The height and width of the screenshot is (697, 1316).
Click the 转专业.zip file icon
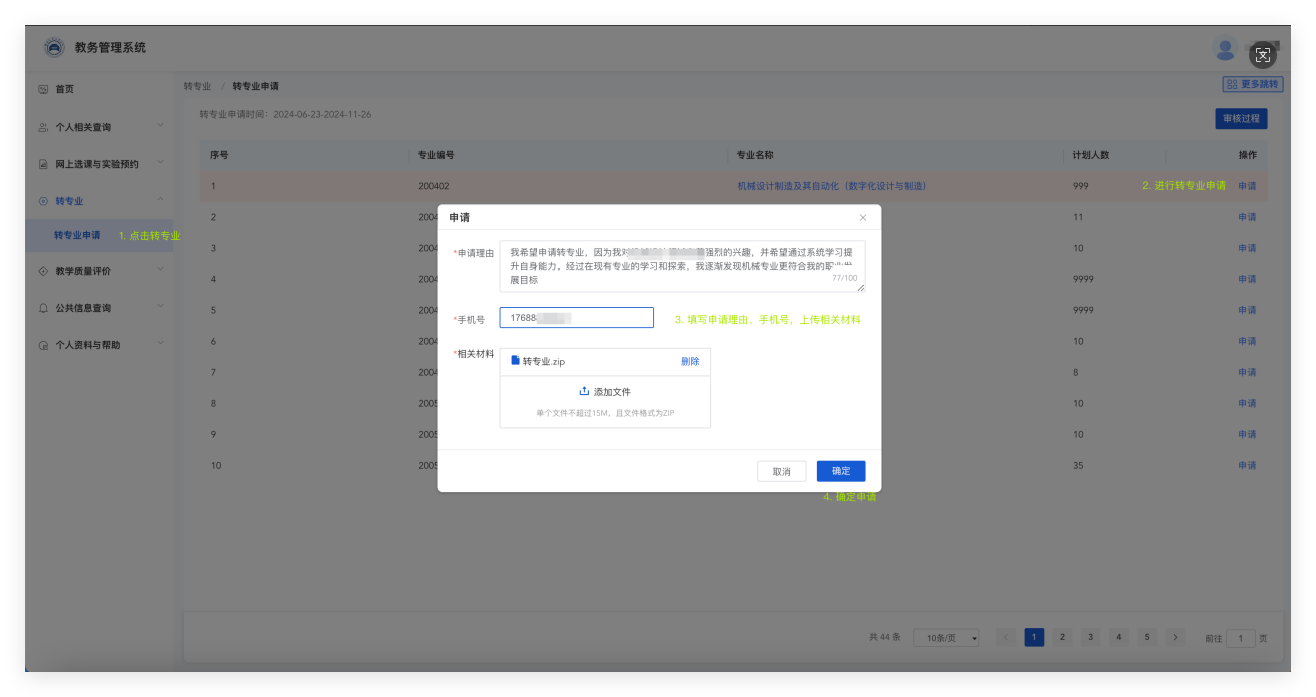click(x=515, y=360)
